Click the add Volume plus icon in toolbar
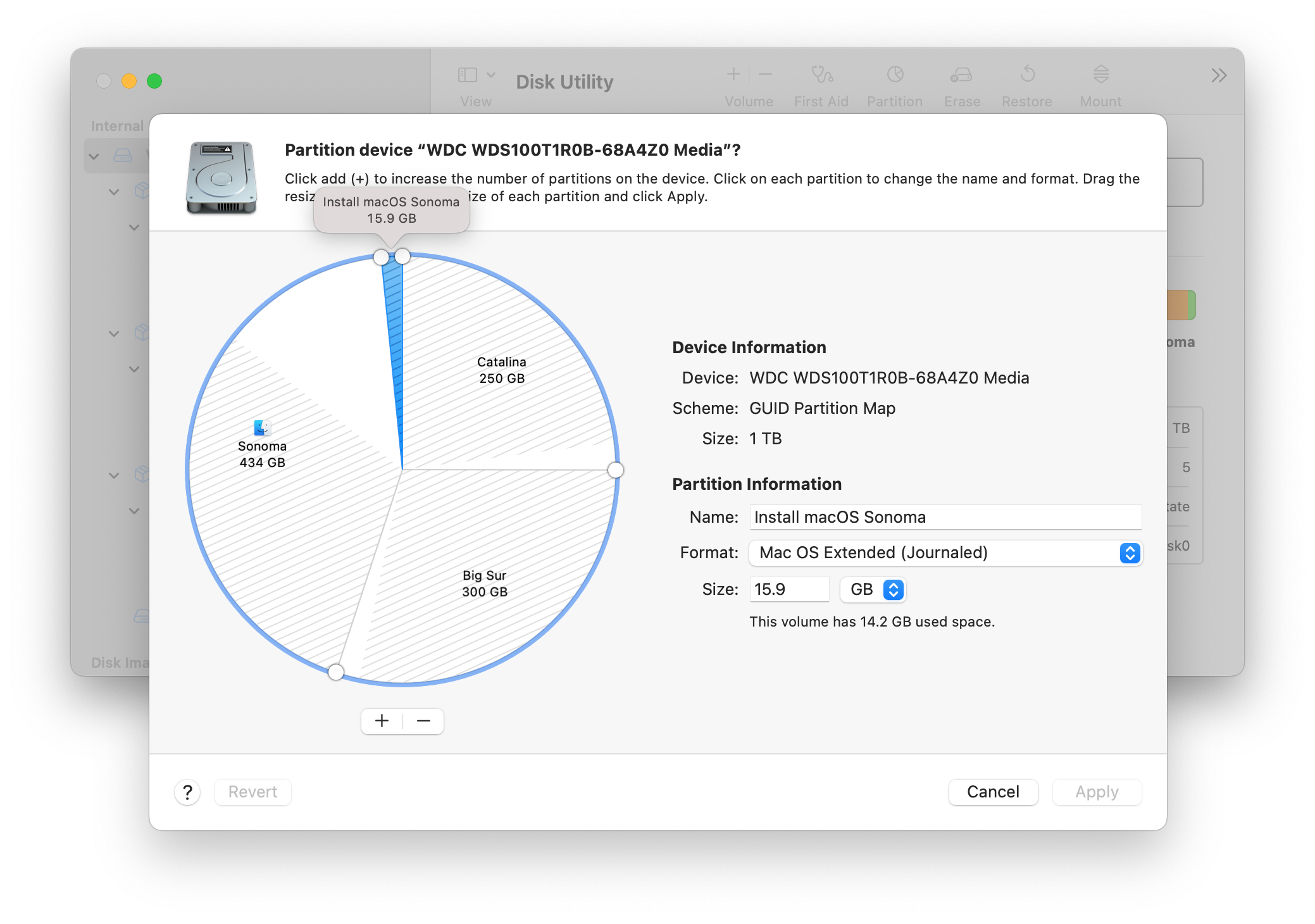The width and height of the screenshot is (1315, 924). click(733, 75)
